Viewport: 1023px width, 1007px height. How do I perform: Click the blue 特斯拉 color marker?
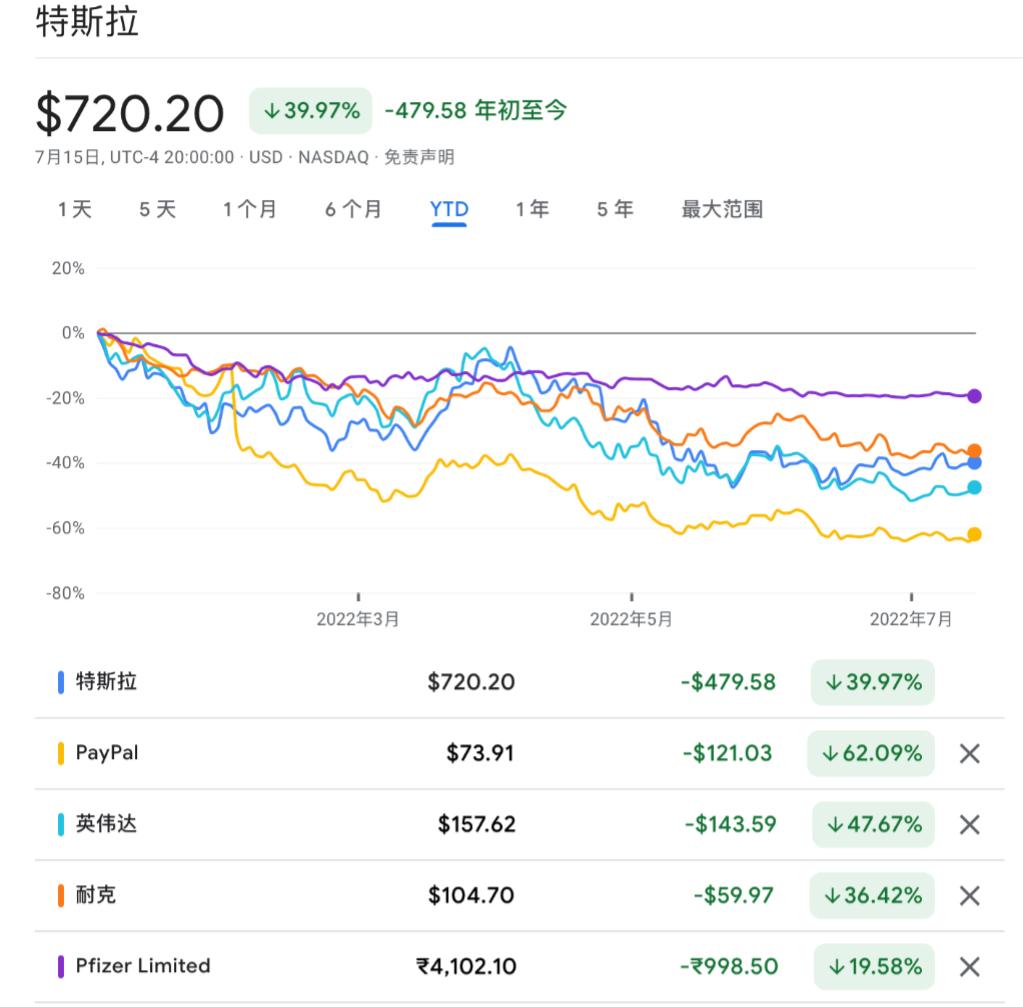point(61,683)
